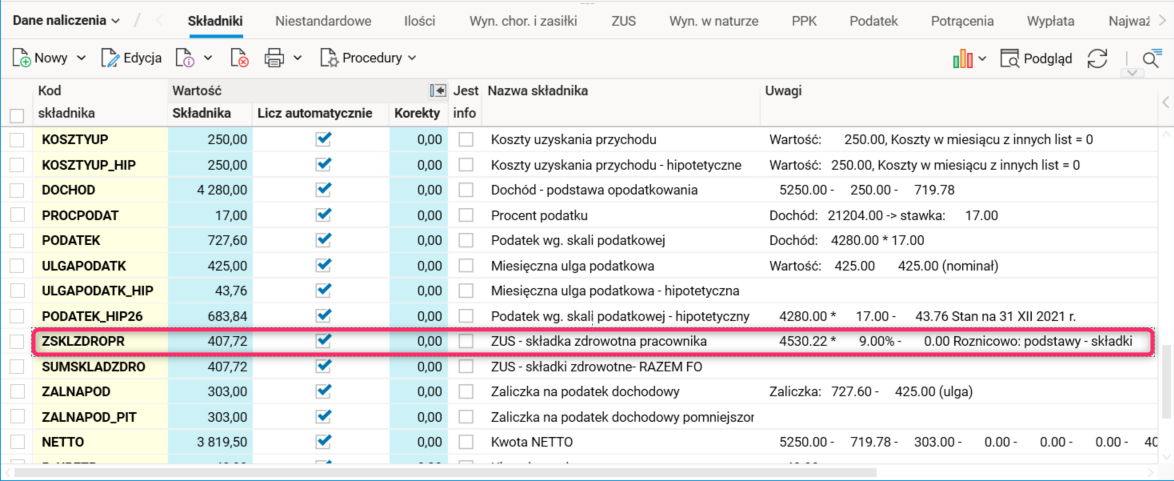Open the Potrącenia tab
This screenshot has width=1174, height=481.
click(961, 20)
